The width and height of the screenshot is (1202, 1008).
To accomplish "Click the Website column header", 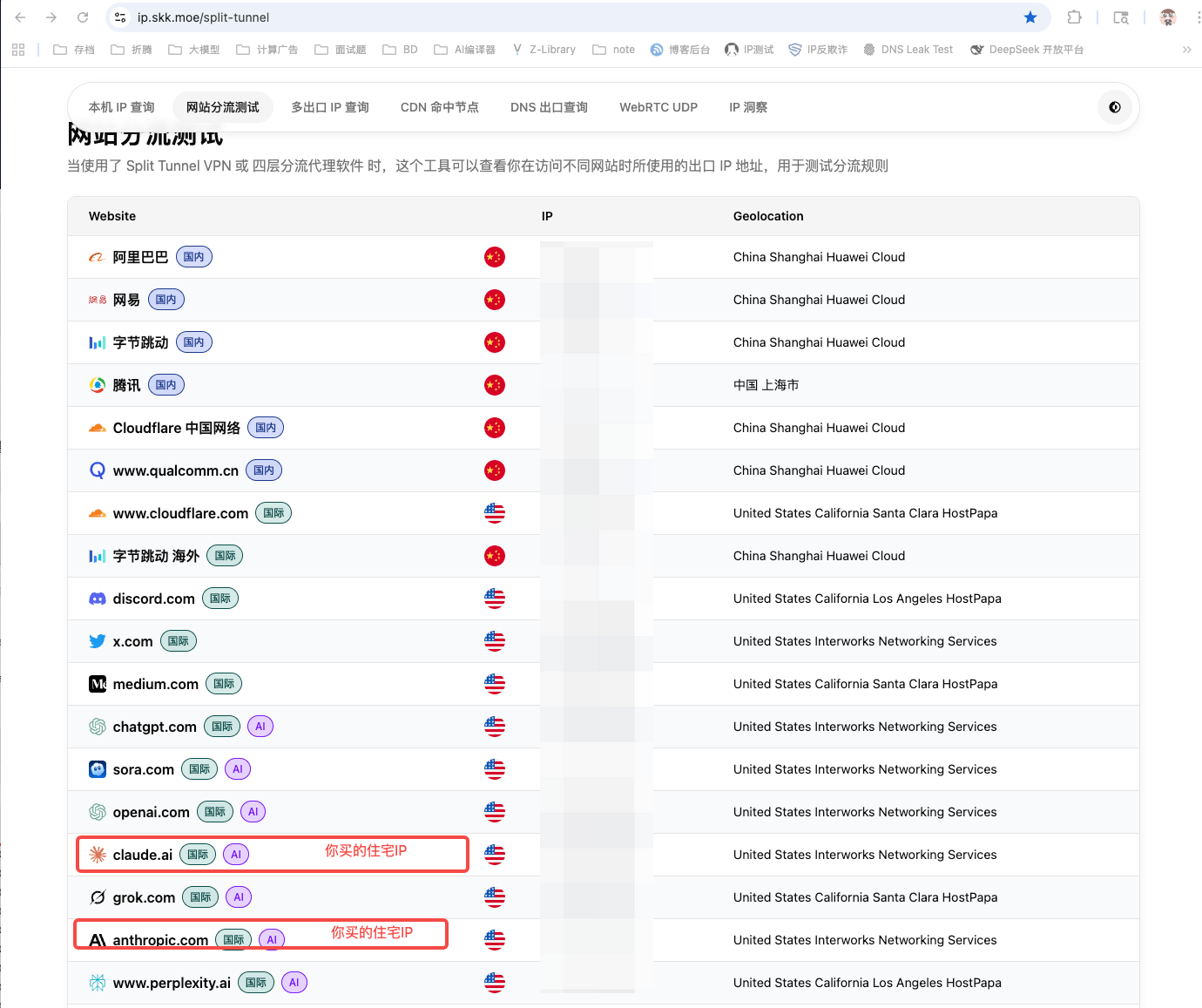I will pyautogui.click(x=112, y=216).
